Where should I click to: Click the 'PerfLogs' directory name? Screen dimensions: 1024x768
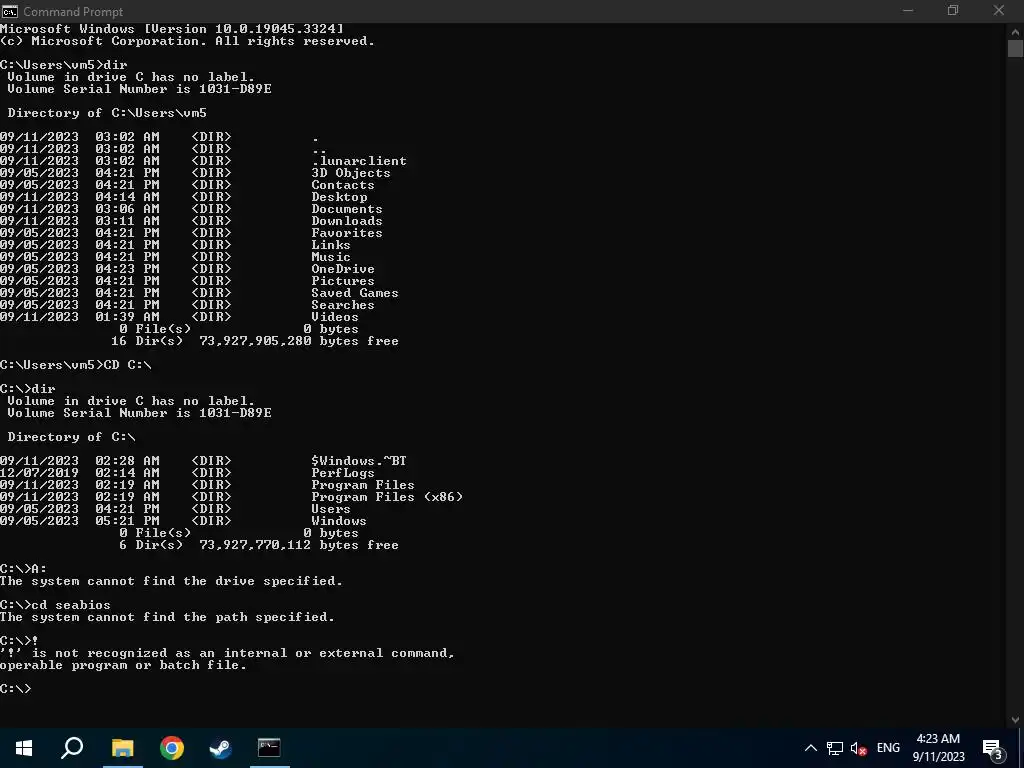coord(343,473)
